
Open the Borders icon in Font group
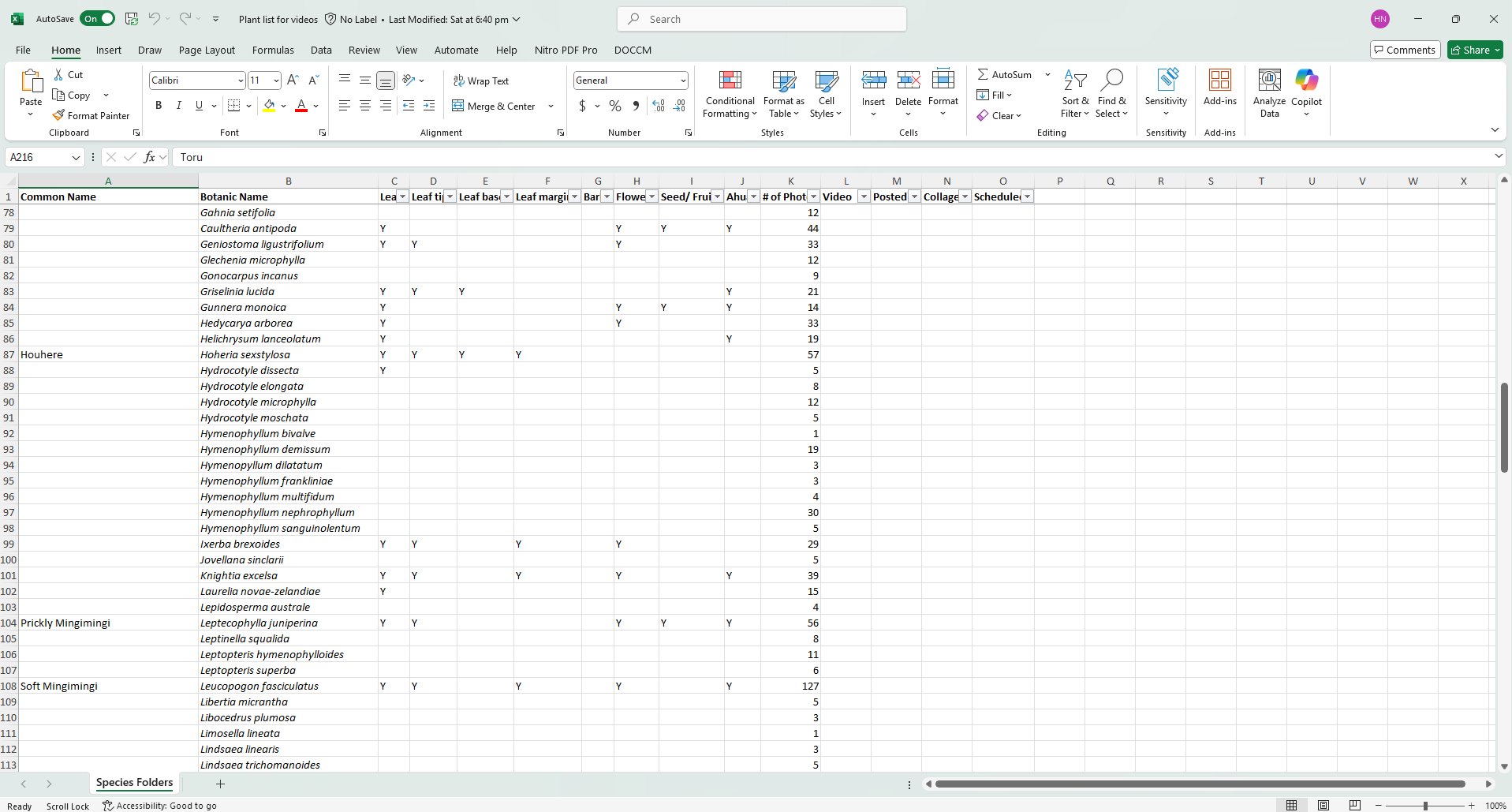point(234,106)
